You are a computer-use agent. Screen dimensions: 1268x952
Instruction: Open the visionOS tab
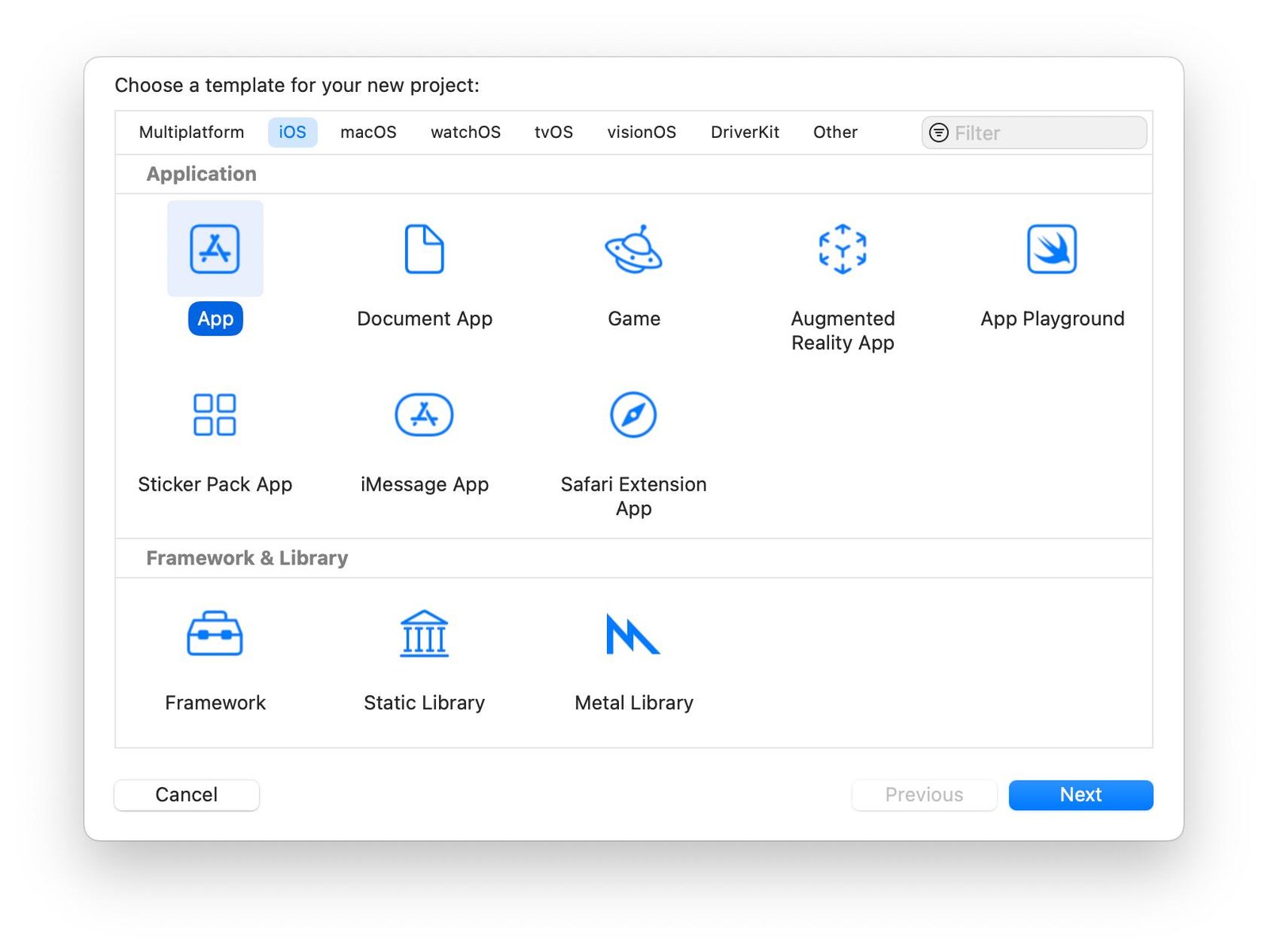click(642, 132)
